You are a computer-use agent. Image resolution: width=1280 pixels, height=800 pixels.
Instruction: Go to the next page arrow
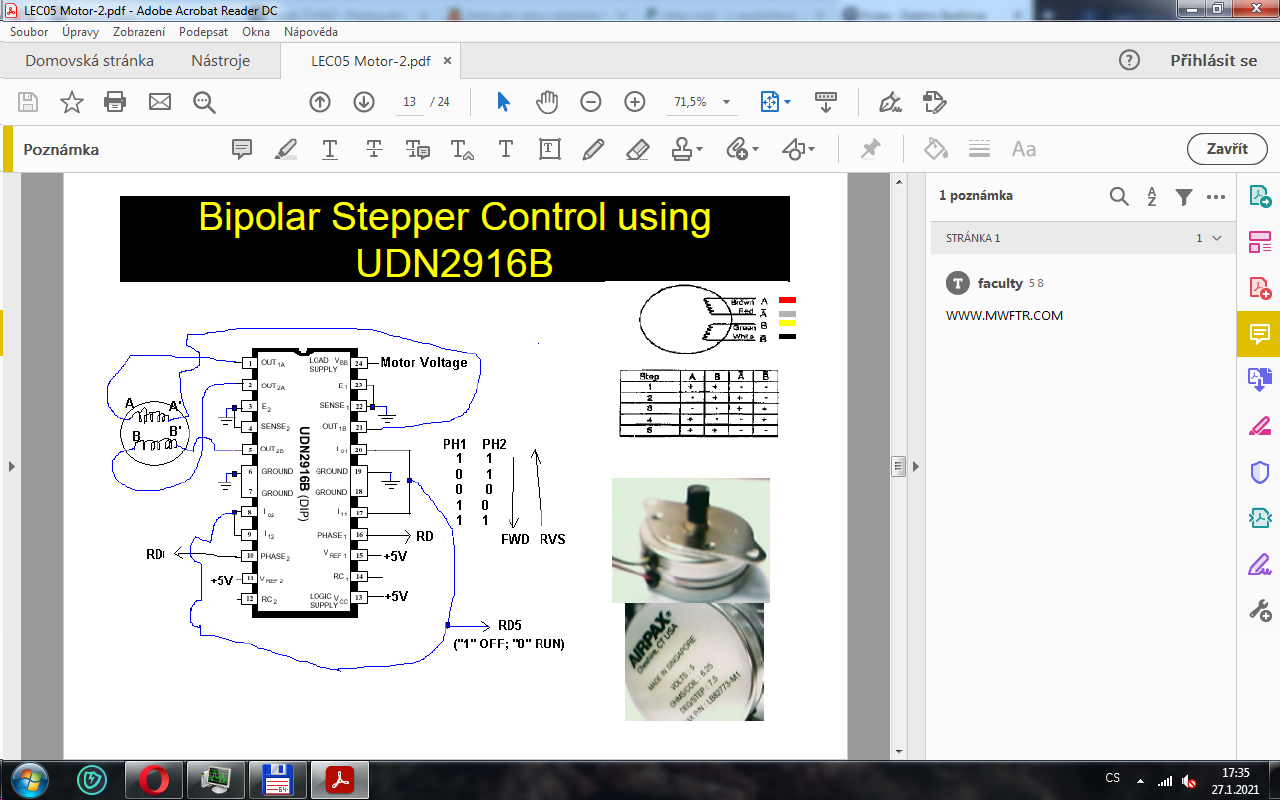[364, 102]
